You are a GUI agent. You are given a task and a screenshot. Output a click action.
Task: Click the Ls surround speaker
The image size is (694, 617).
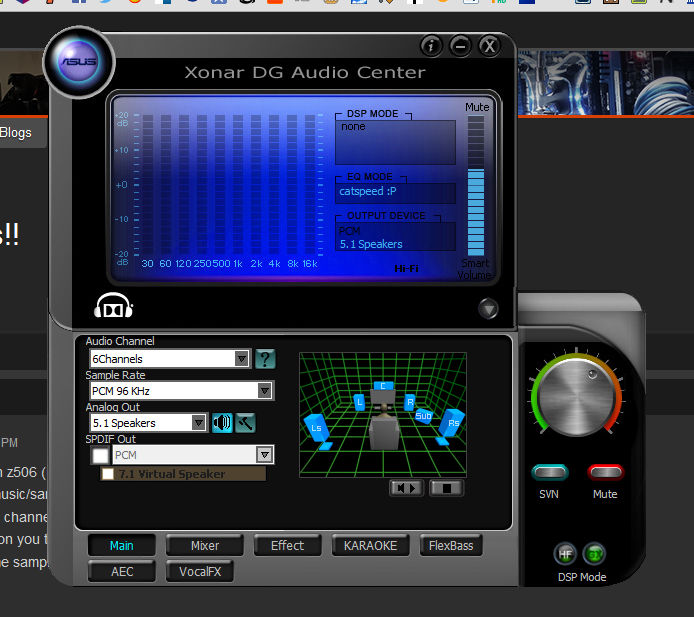(317, 430)
